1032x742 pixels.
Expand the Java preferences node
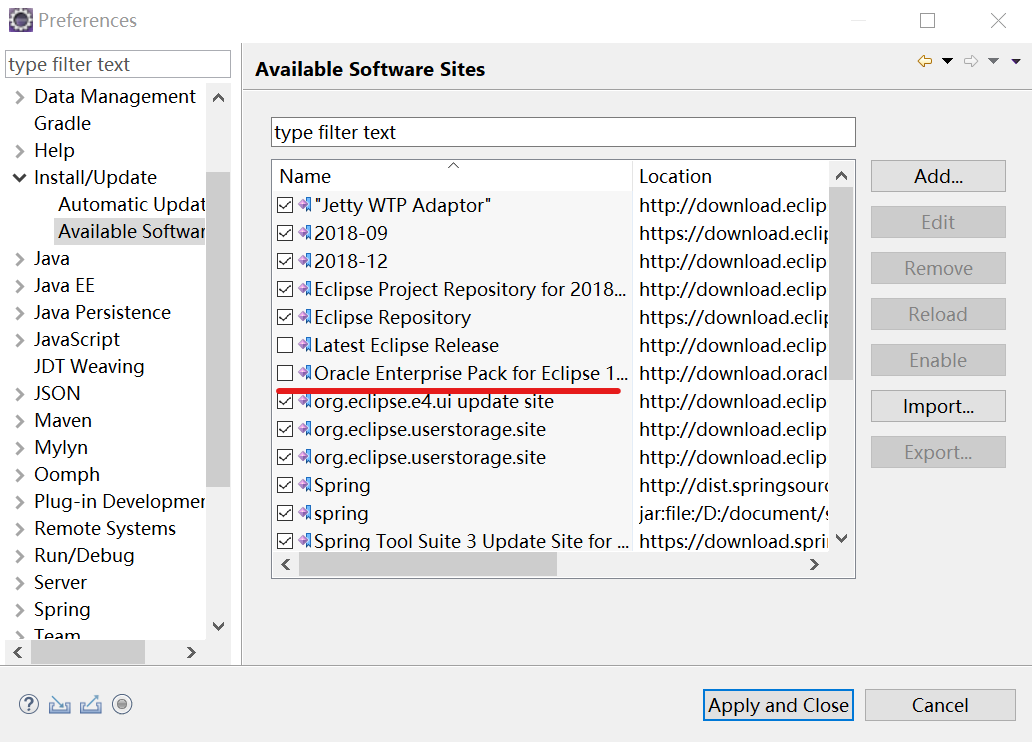pos(20,259)
